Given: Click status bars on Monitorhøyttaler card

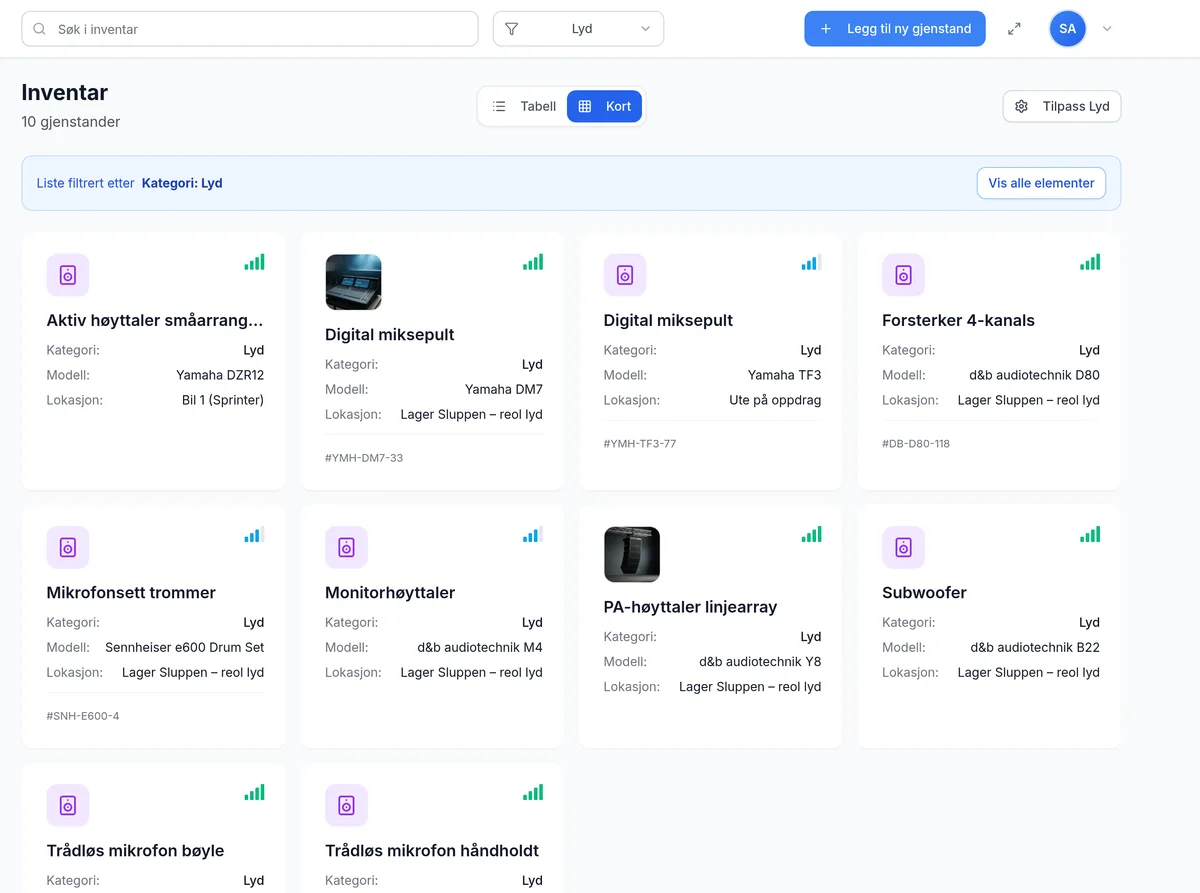Looking at the screenshot, I should click(533, 534).
